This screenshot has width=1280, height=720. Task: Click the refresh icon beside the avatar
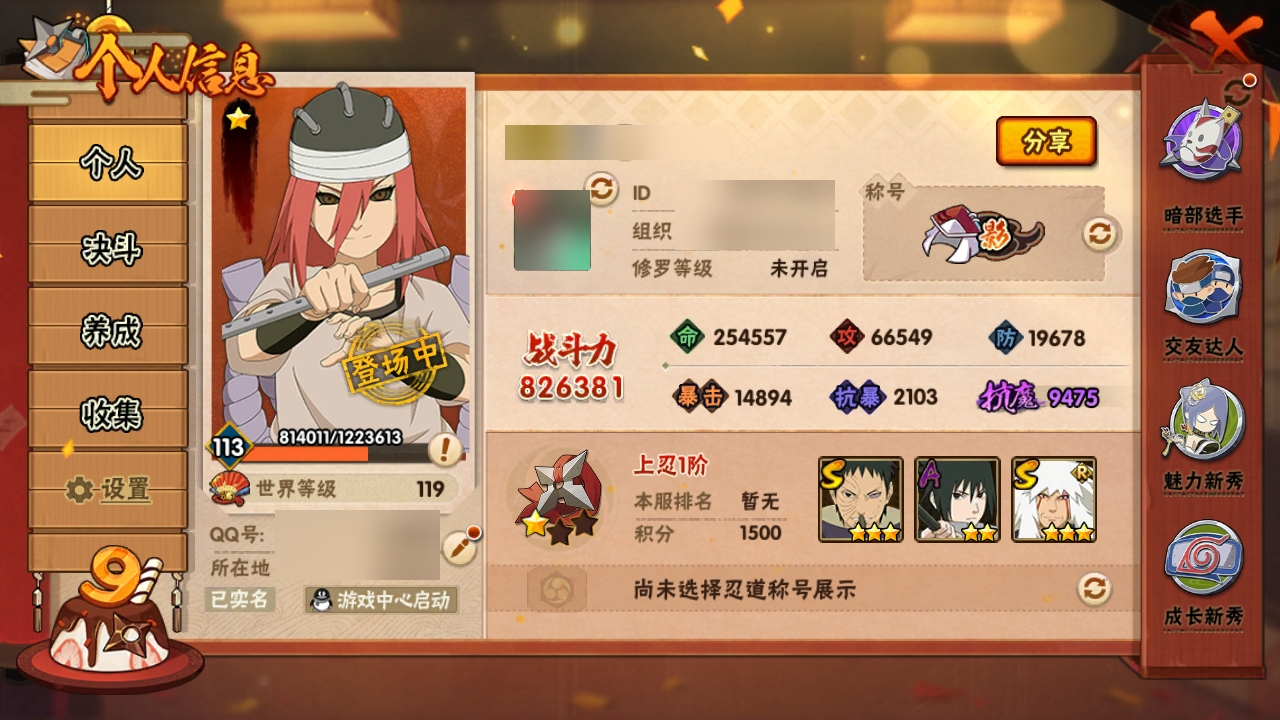point(602,188)
